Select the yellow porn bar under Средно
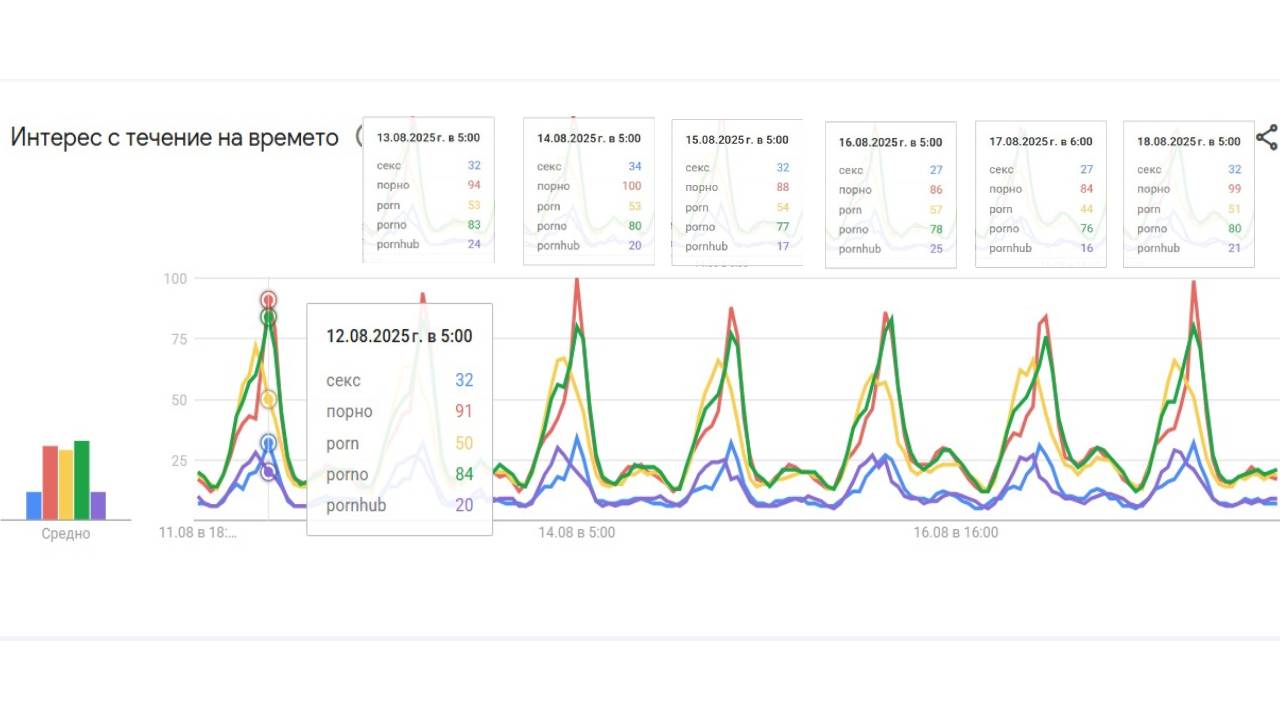This screenshot has width=1280, height=720. pos(64,485)
